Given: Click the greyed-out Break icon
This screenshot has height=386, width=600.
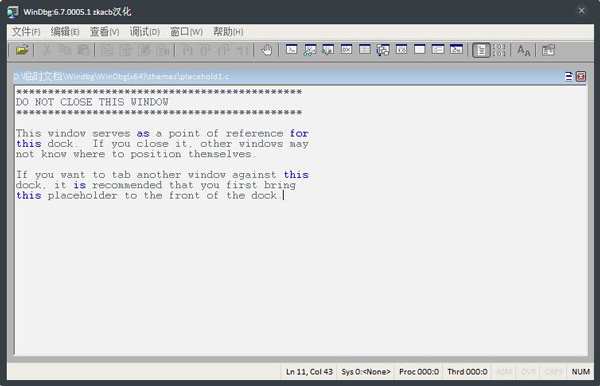Looking at the screenshot, I should pos(163,50).
